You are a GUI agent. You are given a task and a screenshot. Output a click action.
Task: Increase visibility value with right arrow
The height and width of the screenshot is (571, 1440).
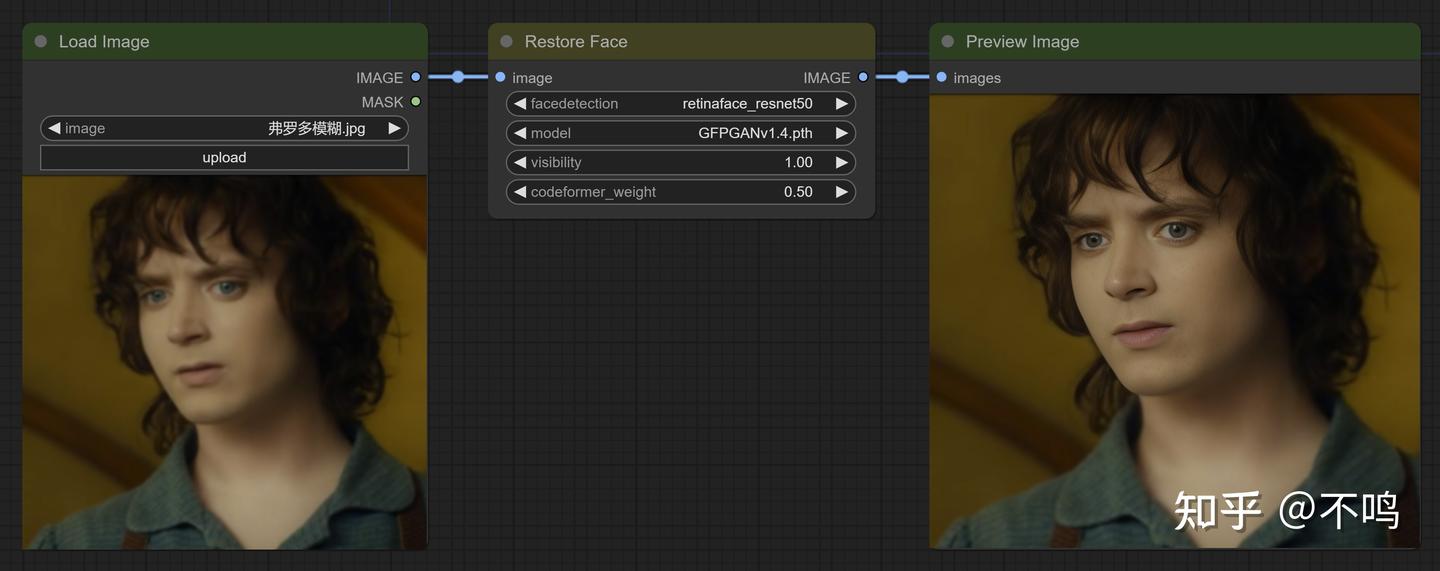(x=842, y=162)
